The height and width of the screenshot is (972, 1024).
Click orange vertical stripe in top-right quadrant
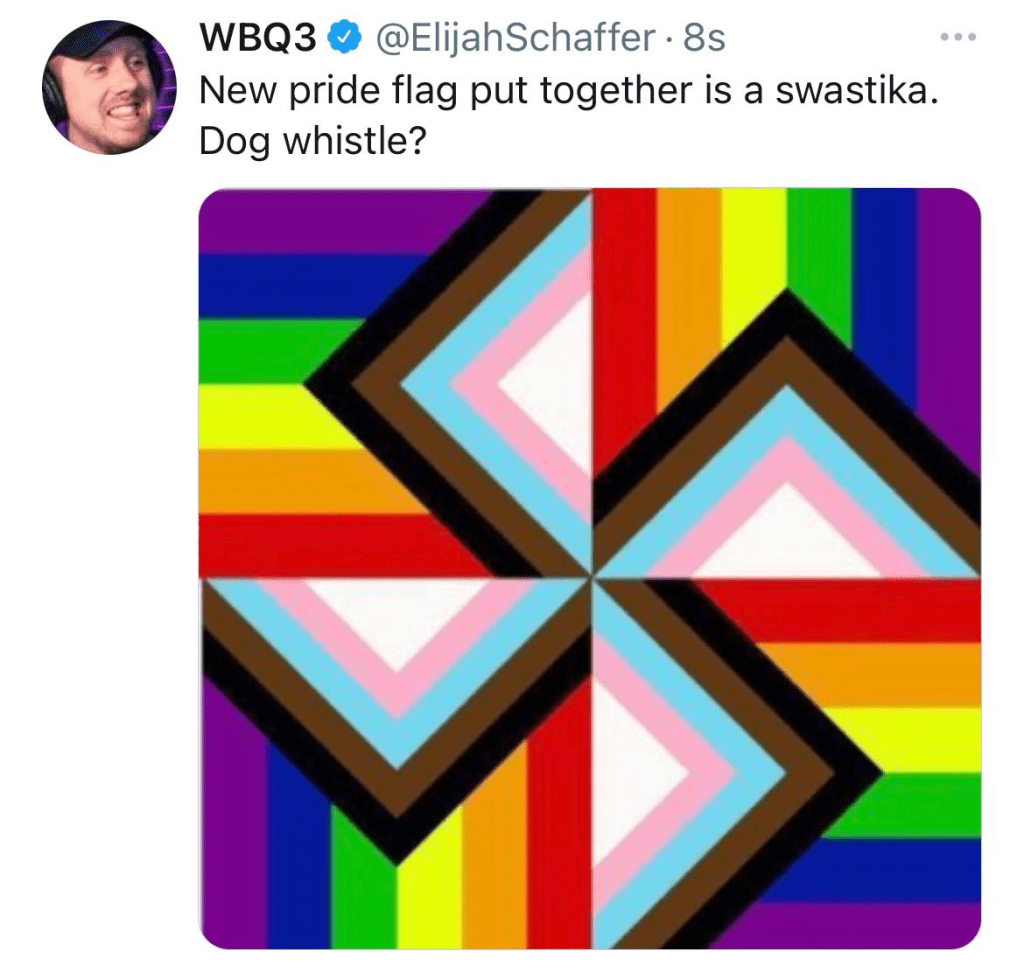point(688,270)
